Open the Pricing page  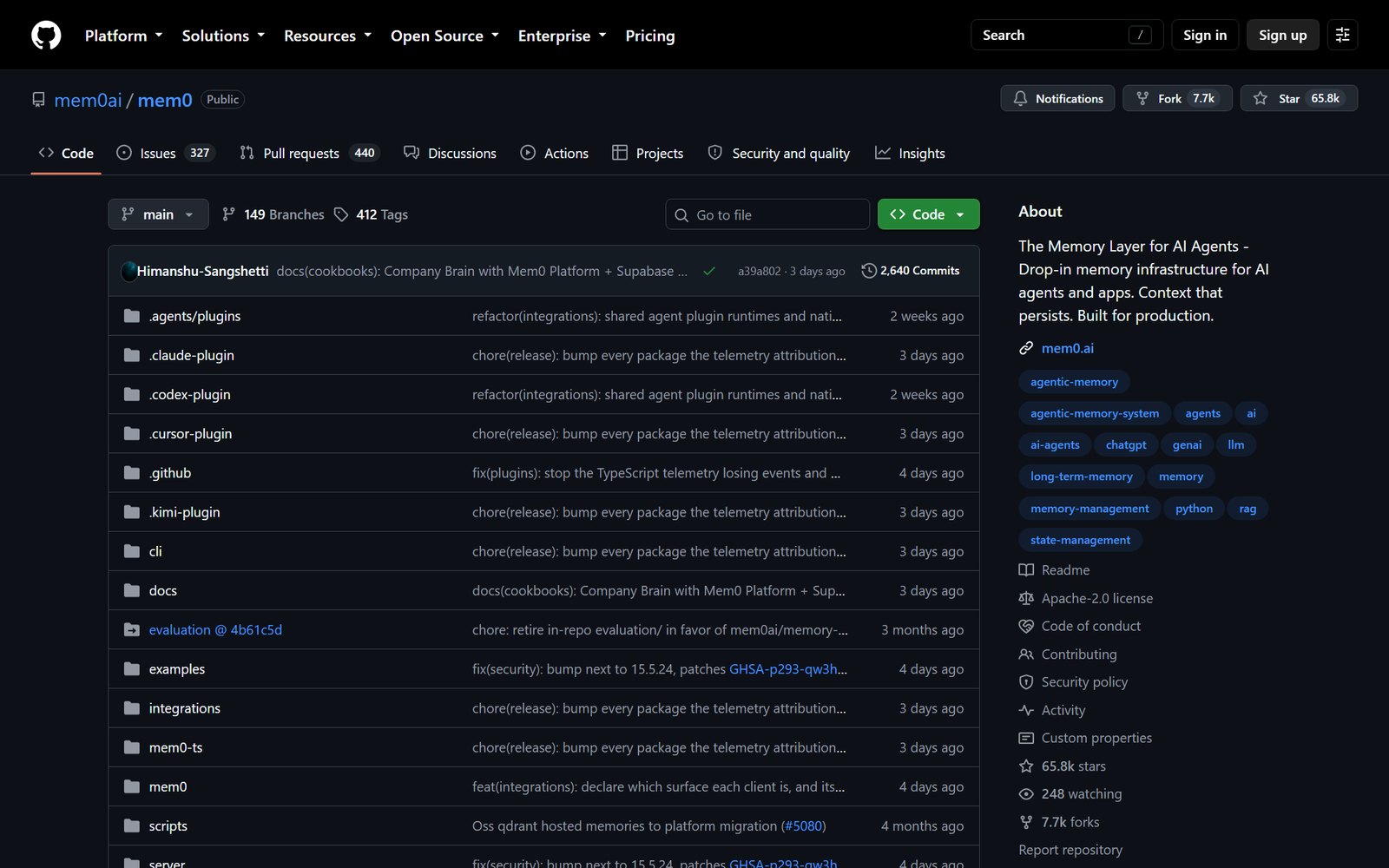[650, 36]
